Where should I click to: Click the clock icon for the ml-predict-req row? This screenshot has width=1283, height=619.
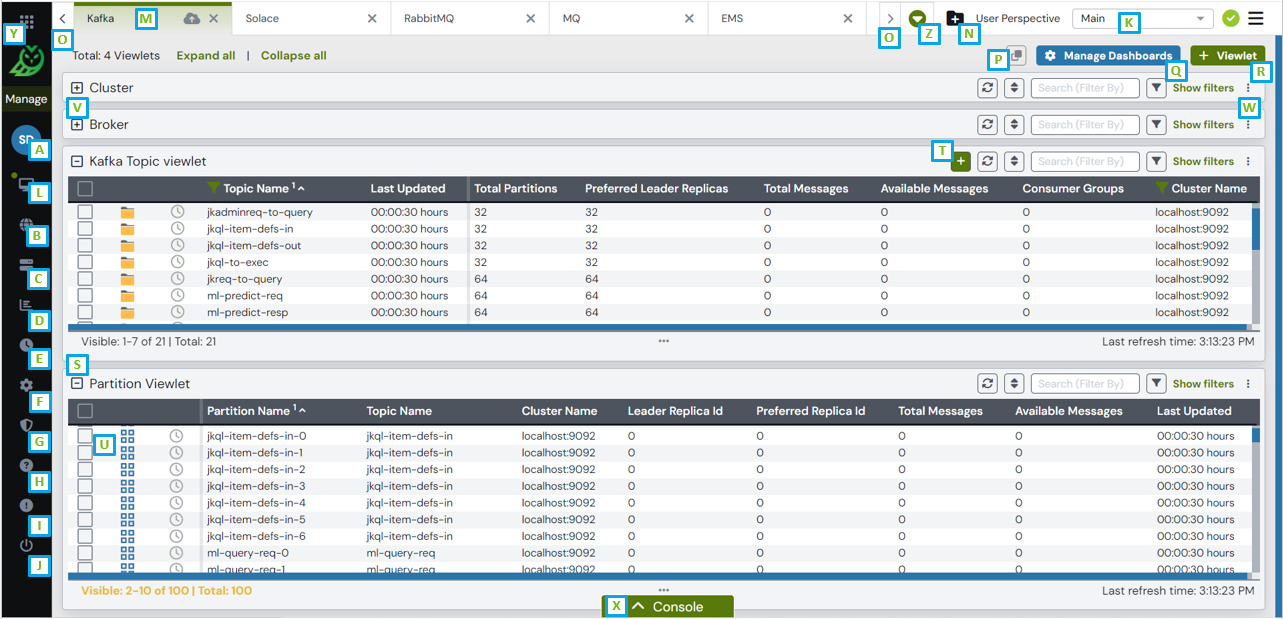click(177, 295)
